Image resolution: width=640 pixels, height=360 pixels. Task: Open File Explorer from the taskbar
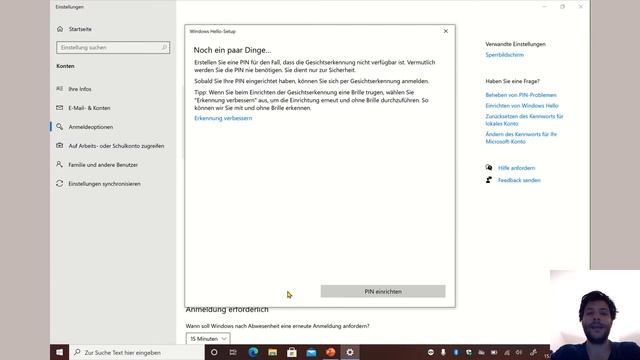pos(272,352)
